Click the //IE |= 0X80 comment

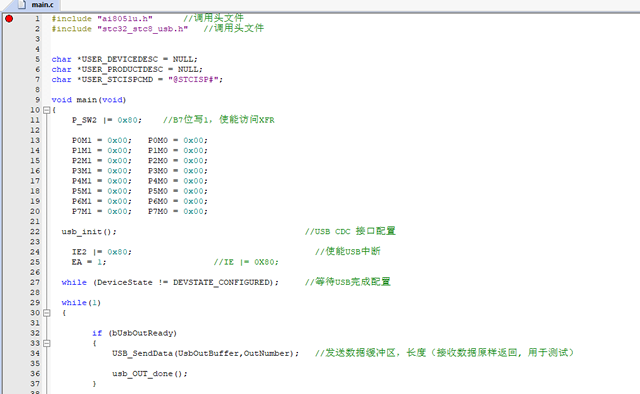point(246,262)
